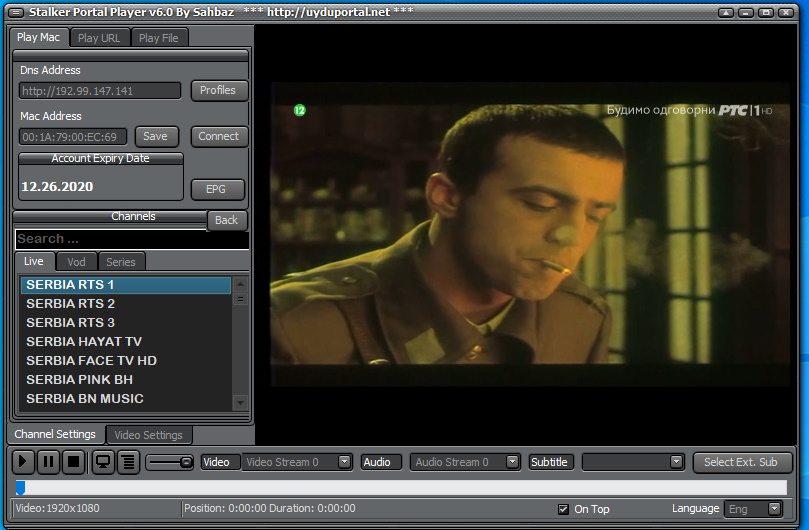The image size is (809, 530).
Task: Select SERBIA RTS 2 channel
Action: [x=126, y=303]
